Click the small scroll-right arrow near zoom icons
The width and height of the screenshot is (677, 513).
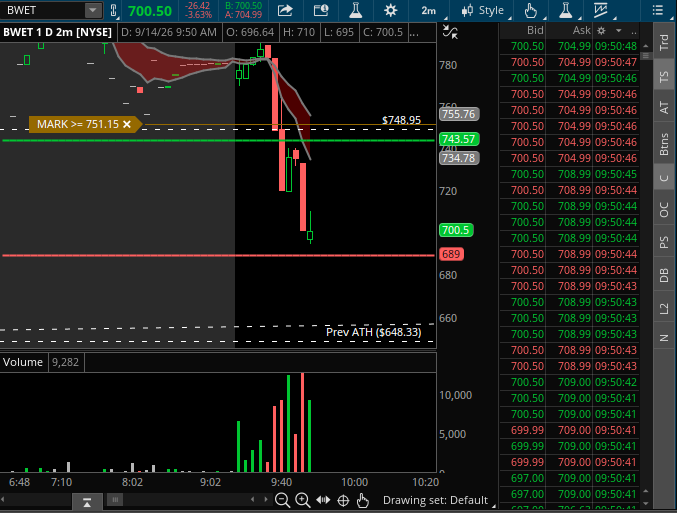pos(266,500)
